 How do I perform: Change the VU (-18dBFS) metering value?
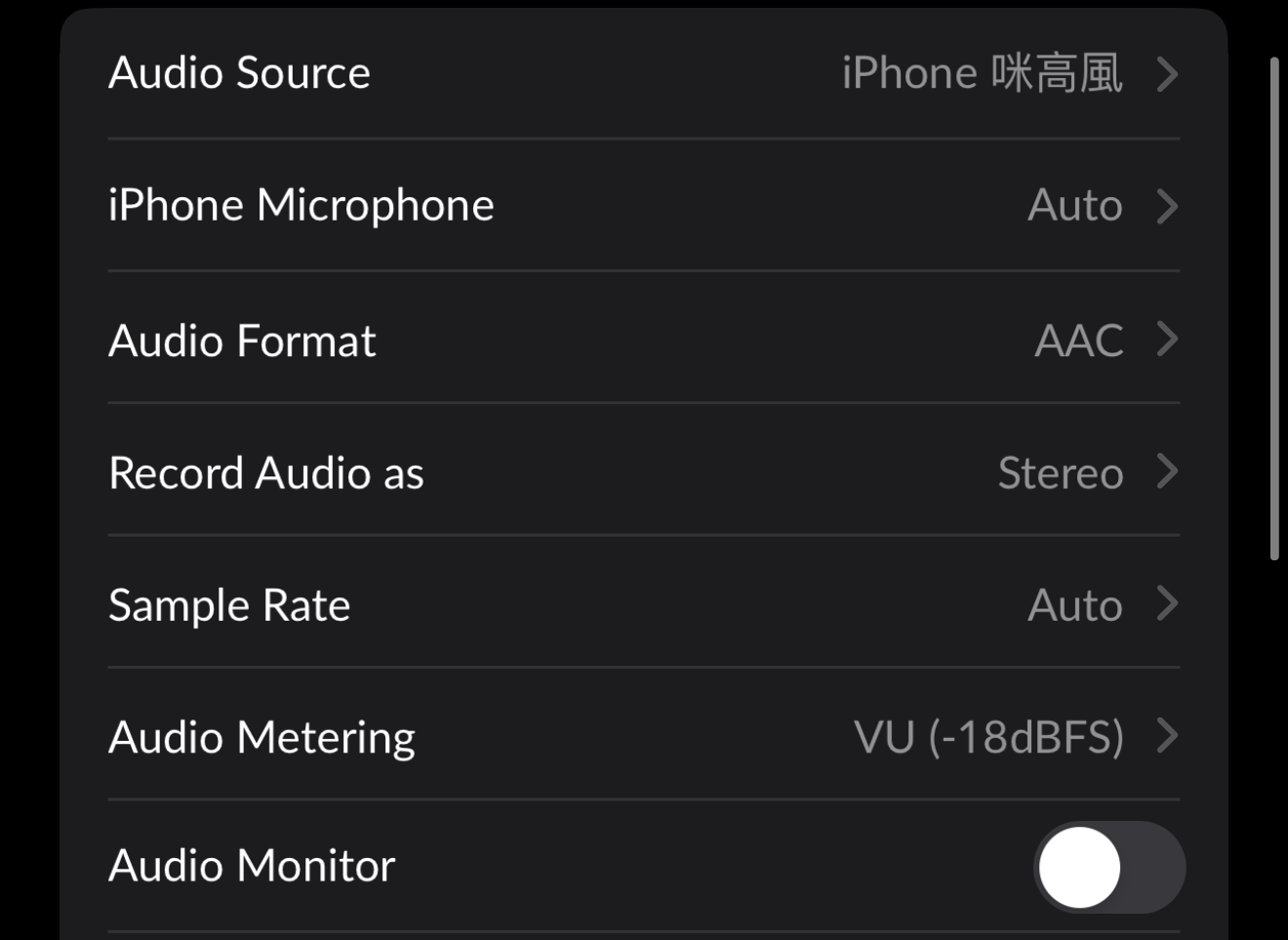pyautogui.click(x=989, y=738)
